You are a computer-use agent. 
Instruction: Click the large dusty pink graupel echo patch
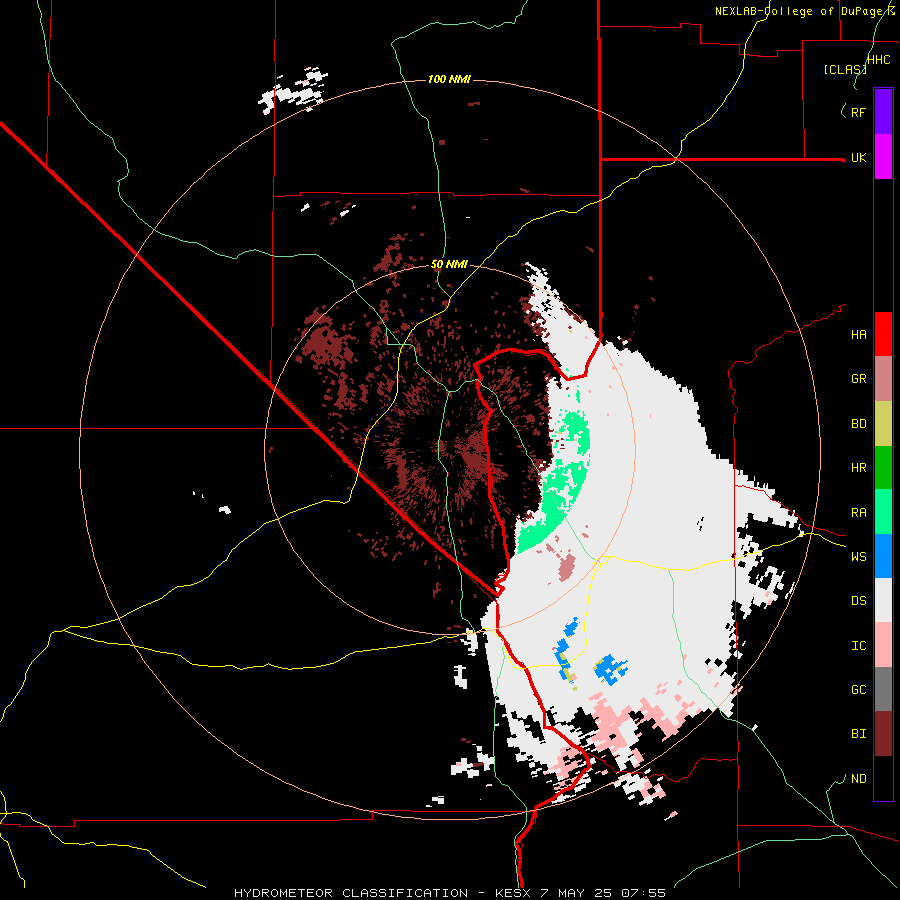point(567,568)
